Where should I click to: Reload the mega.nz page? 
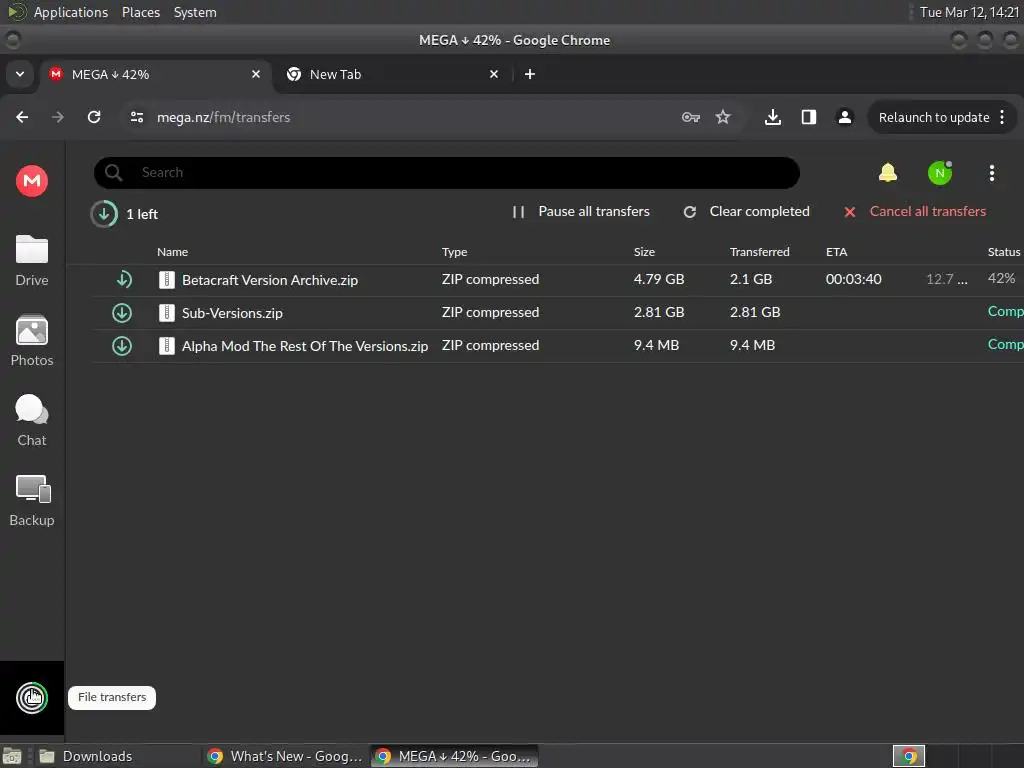click(94, 117)
